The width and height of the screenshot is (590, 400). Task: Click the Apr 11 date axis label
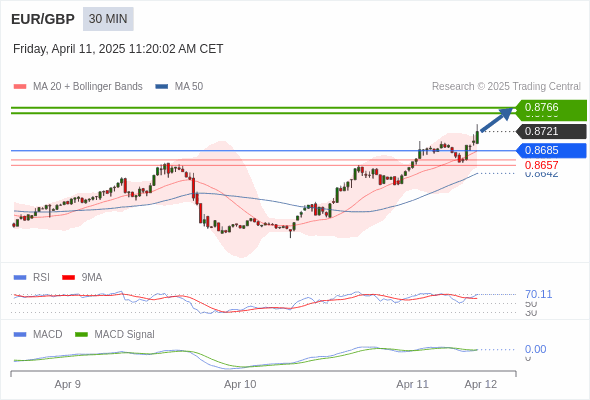pos(412,384)
